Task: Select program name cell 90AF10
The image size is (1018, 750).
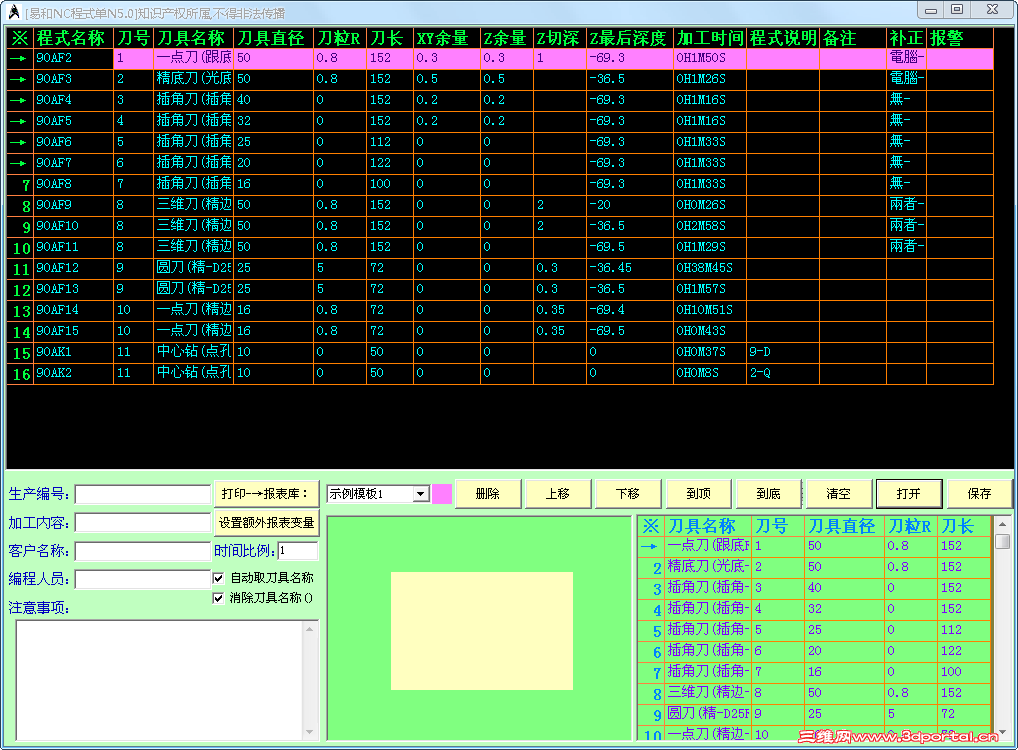Action: 73,226
